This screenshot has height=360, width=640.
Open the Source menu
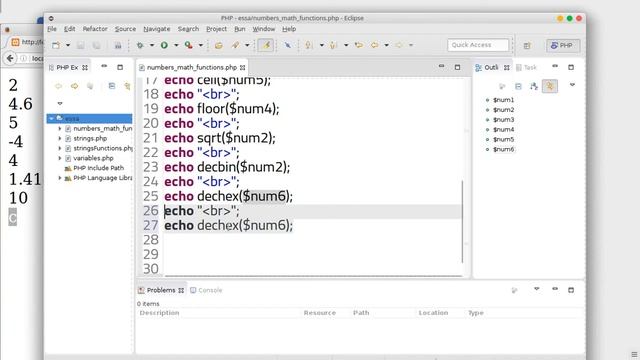coord(125,29)
